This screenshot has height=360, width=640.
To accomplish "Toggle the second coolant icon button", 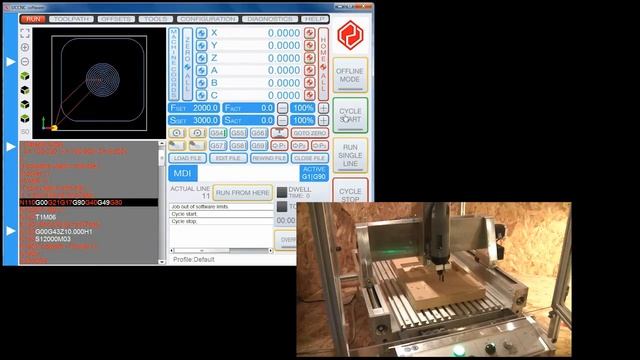I will pyautogui.click(x=197, y=145).
